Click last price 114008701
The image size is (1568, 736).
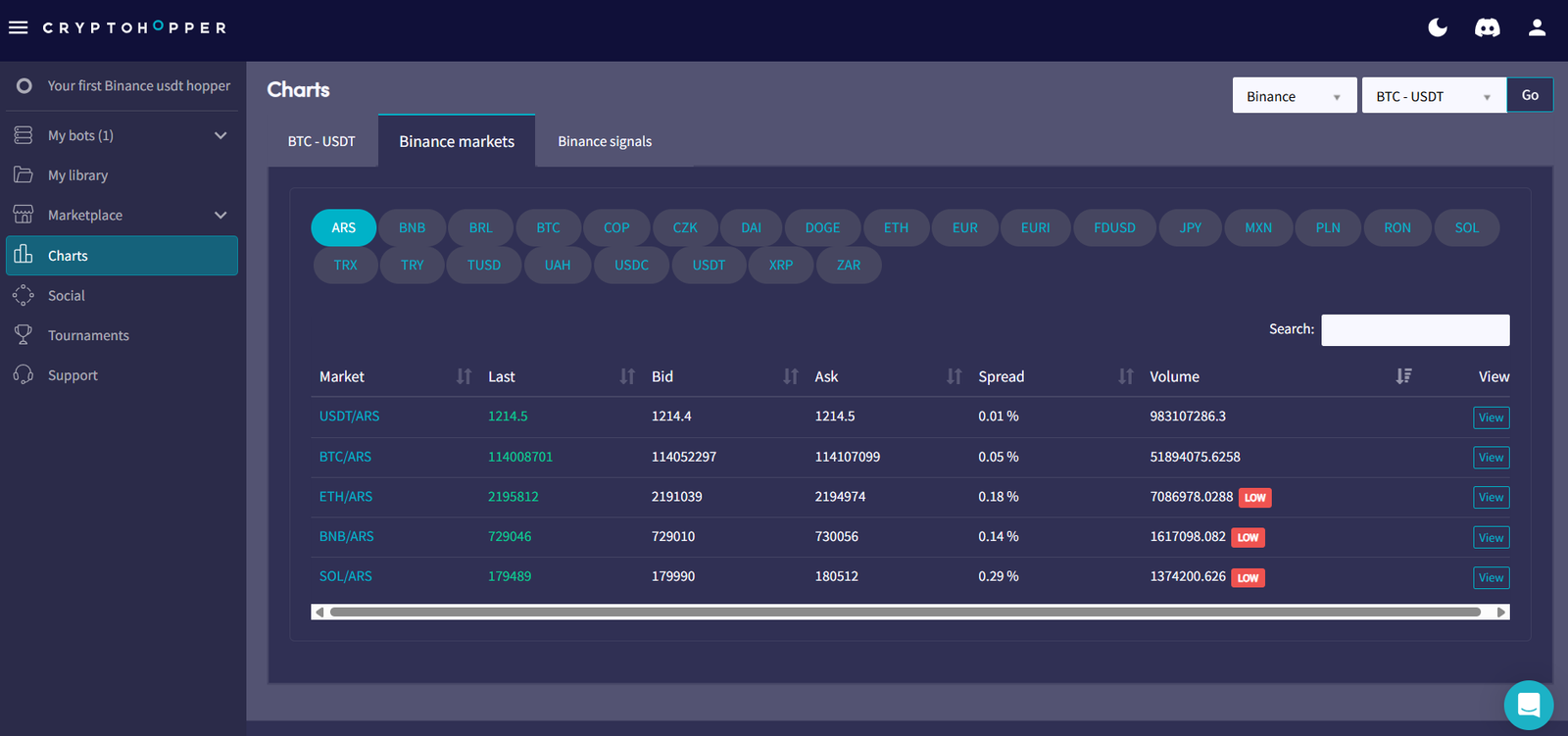tap(520, 457)
